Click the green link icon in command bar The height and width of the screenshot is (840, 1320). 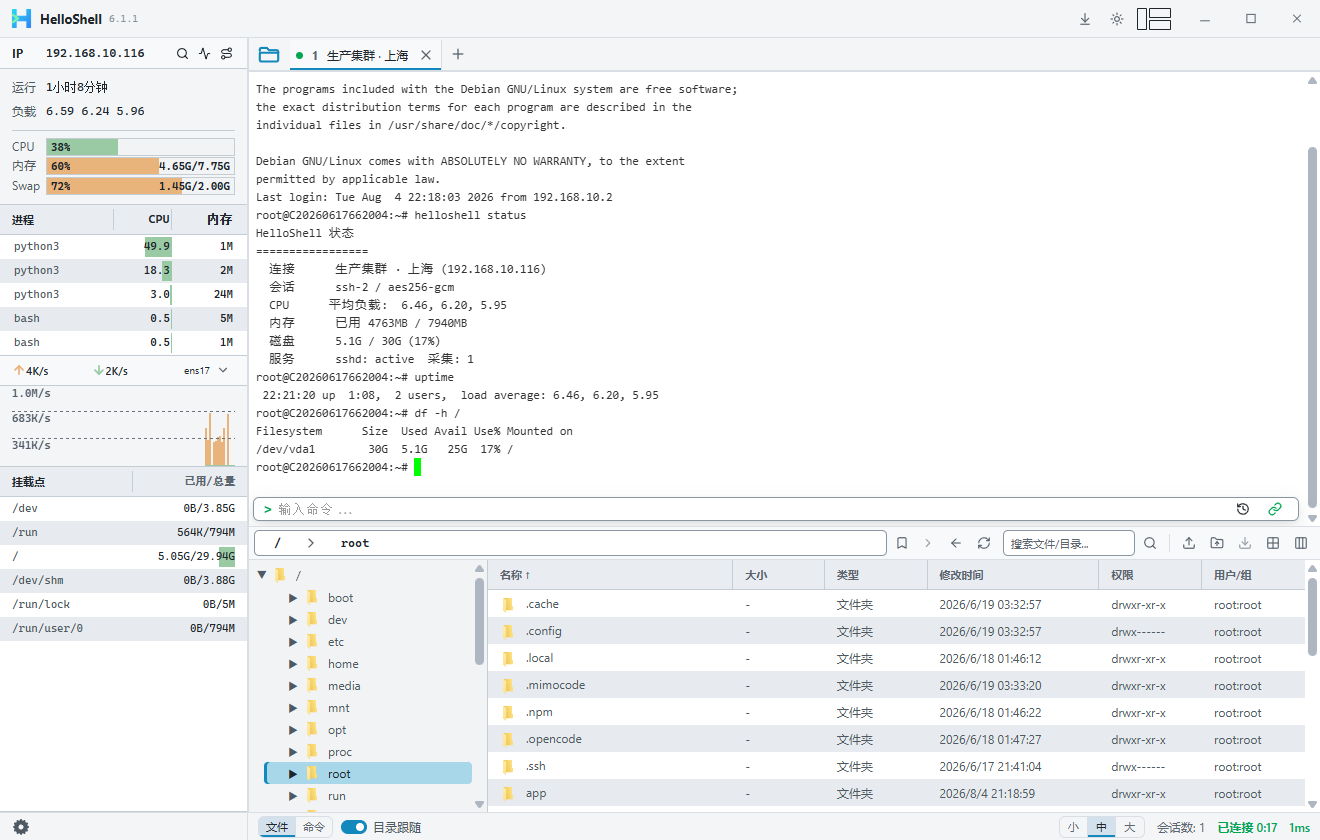tap(1275, 509)
